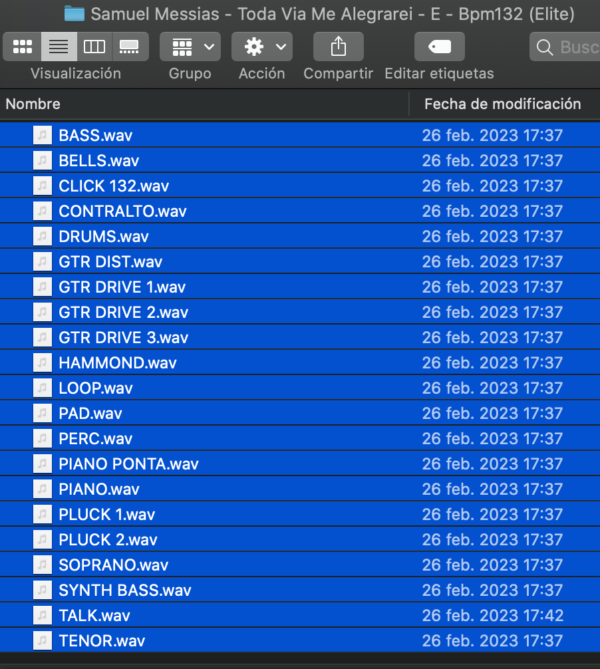
Task: Click the GTR DRIVE 3.wav file icon
Action: [42, 337]
